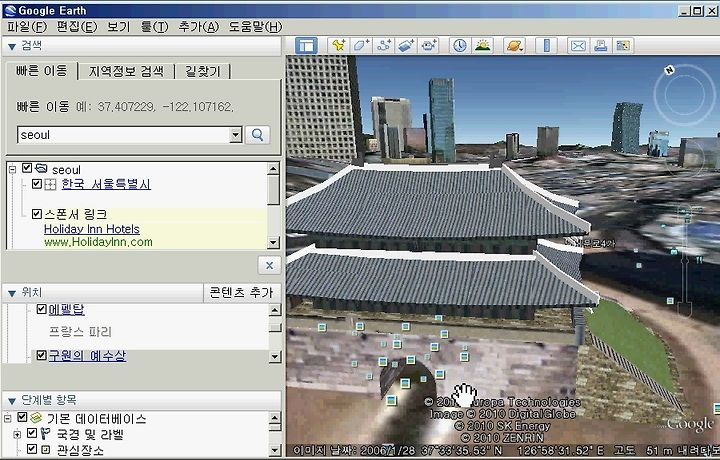720x460 pixels.
Task: Open the 추가(A) menu
Action: (198, 27)
